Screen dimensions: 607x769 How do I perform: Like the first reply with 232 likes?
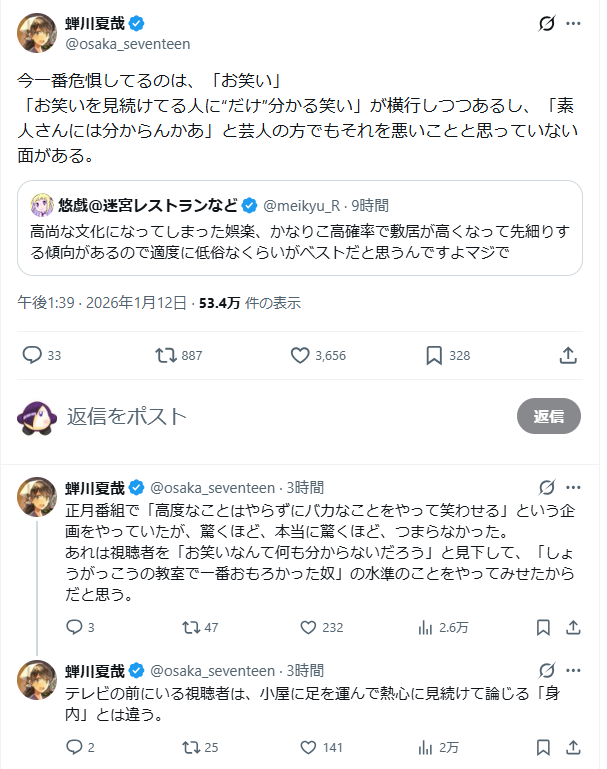click(309, 627)
